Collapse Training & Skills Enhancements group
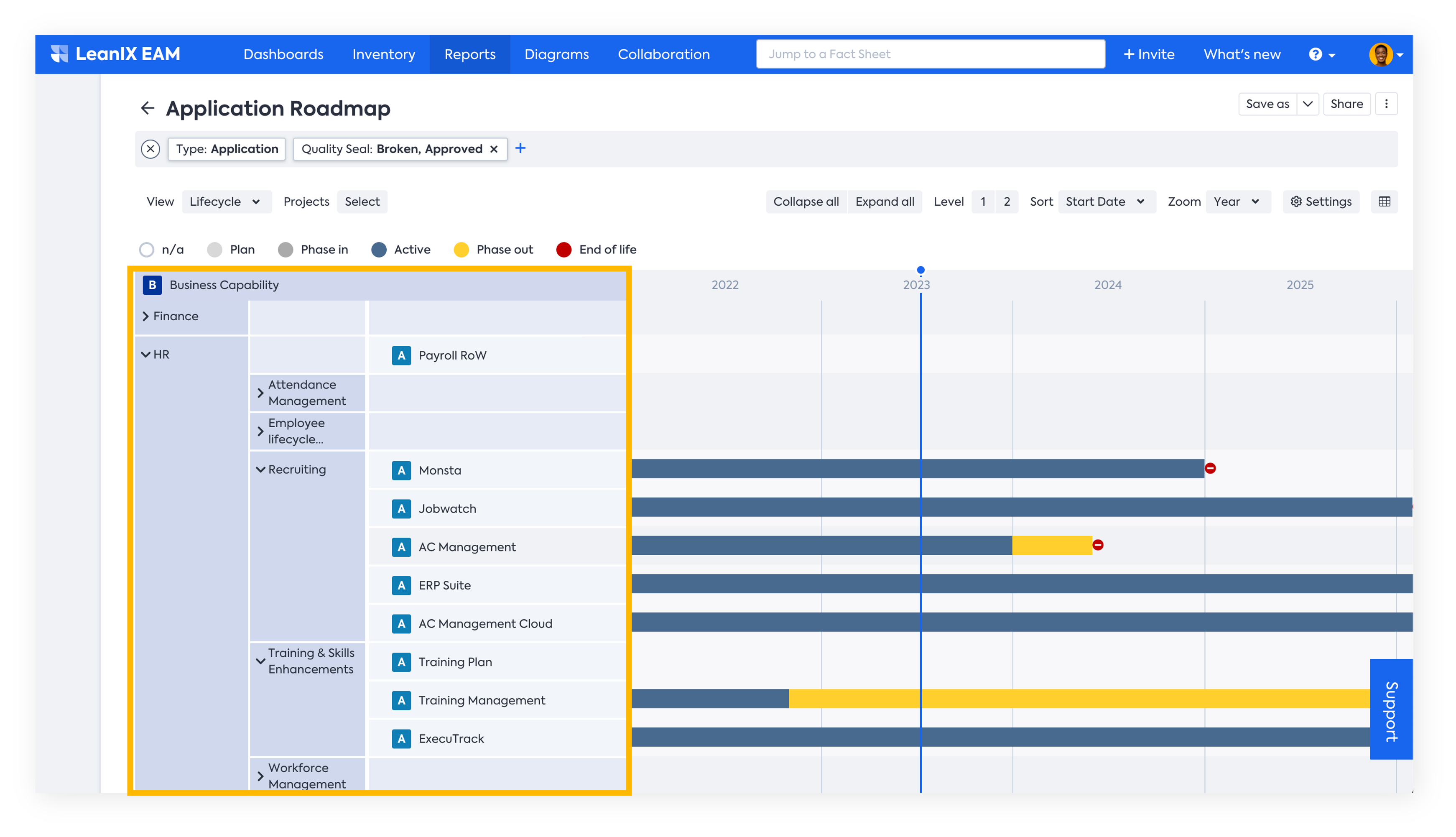Image resolution: width=1456 pixels, height=837 pixels. click(260, 661)
